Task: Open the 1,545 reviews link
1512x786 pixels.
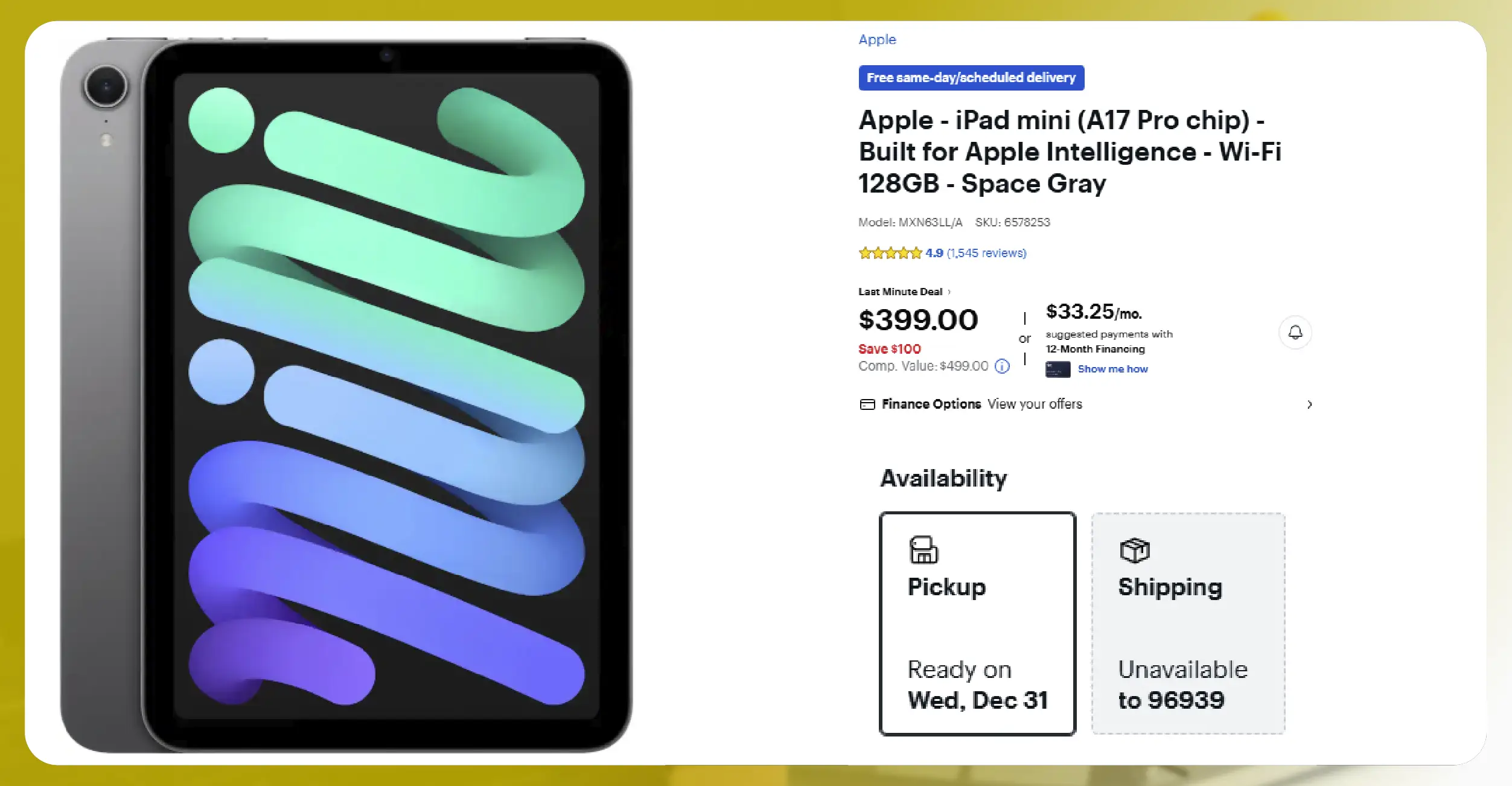Action: click(986, 253)
